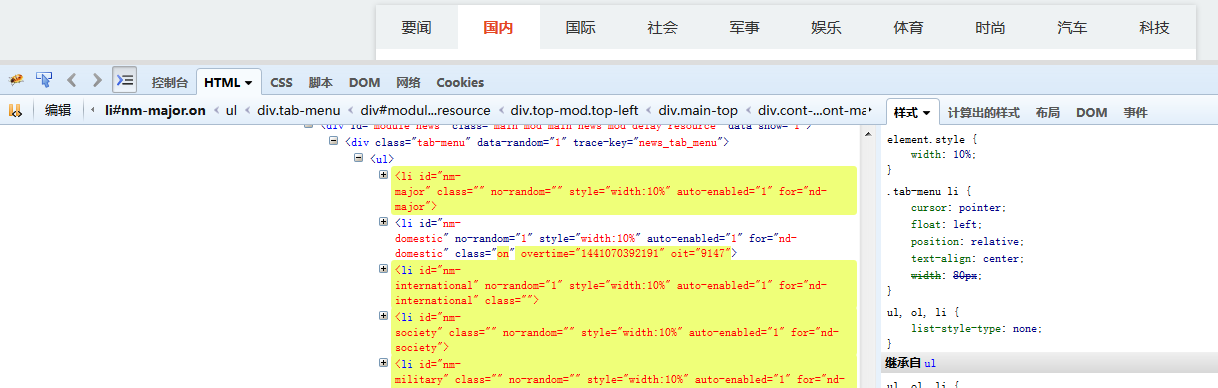Click the element.style rule selector
The width and height of the screenshot is (1218, 388).
click(926, 140)
